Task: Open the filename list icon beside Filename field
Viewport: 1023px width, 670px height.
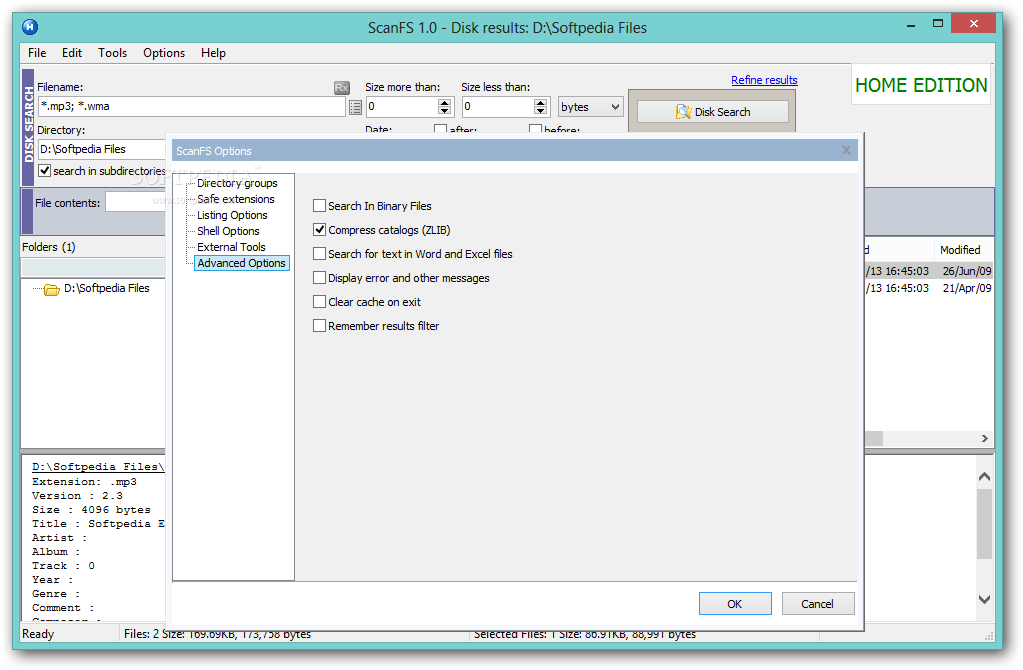Action: point(356,107)
